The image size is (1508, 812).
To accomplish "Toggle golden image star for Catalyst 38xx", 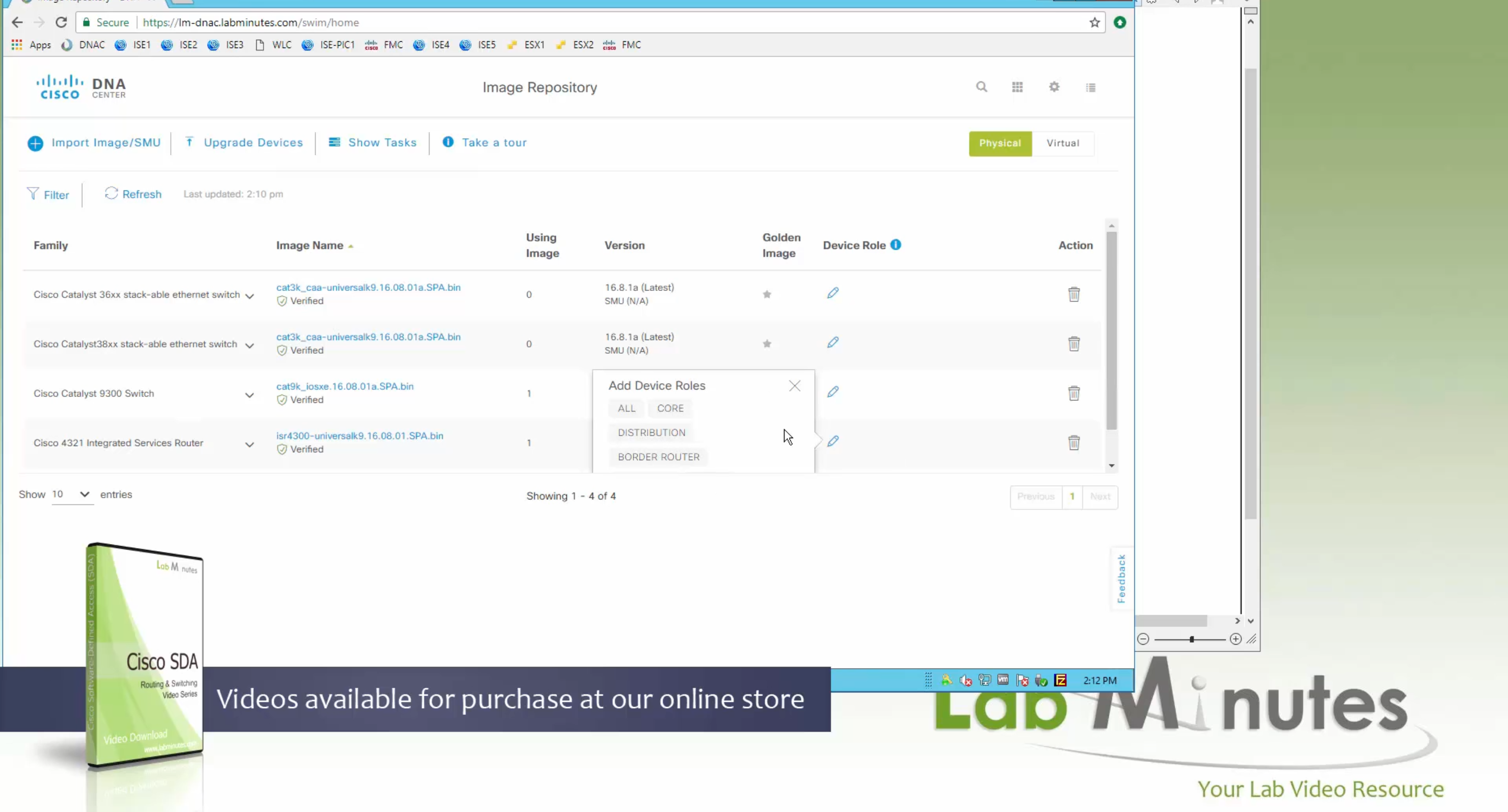I will click(767, 344).
